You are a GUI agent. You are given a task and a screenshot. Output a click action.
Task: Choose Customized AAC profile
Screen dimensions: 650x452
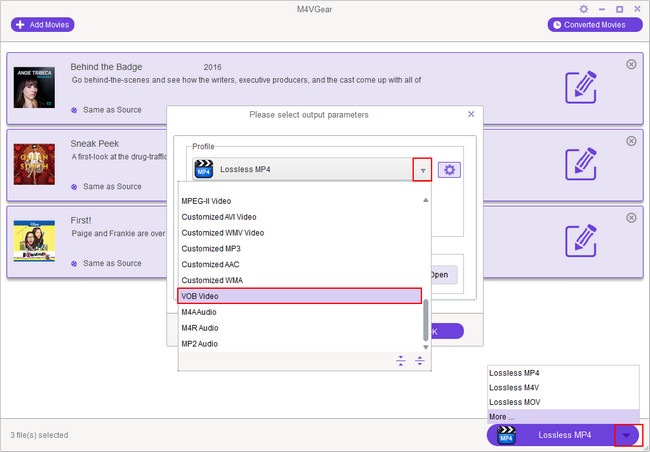tap(300, 264)
